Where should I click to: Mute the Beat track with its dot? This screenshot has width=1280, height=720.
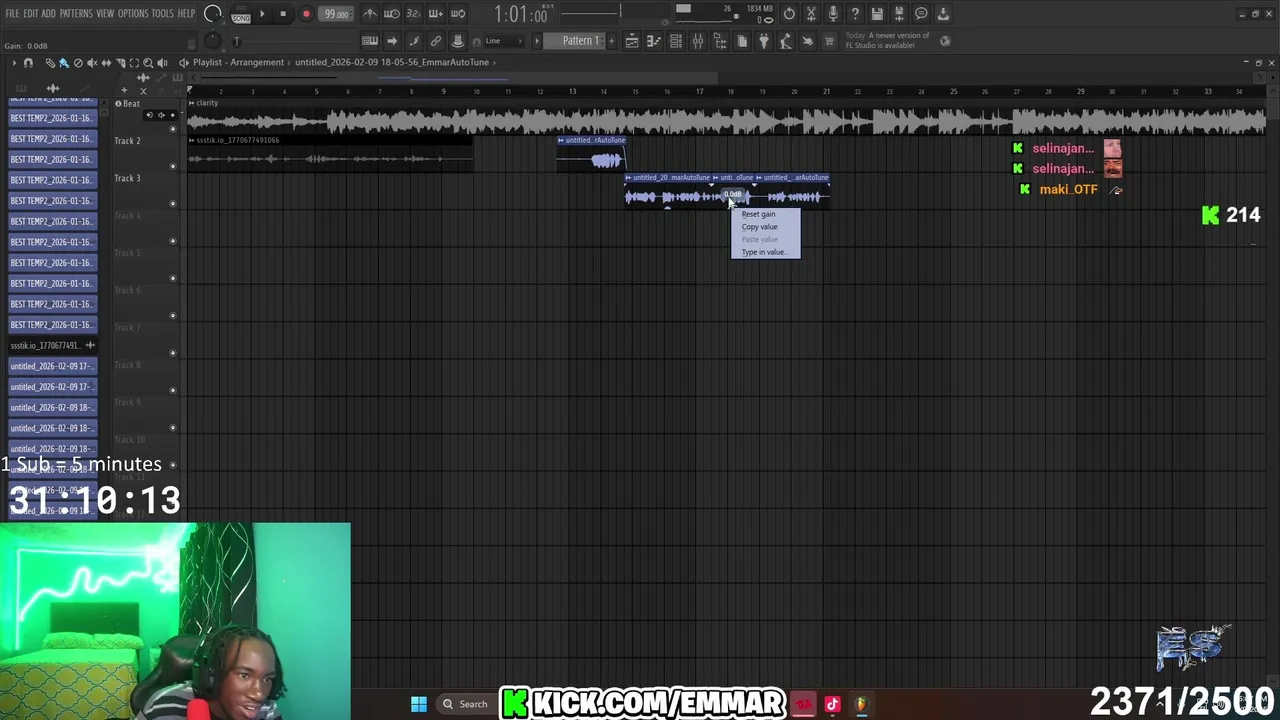[173, 129]
